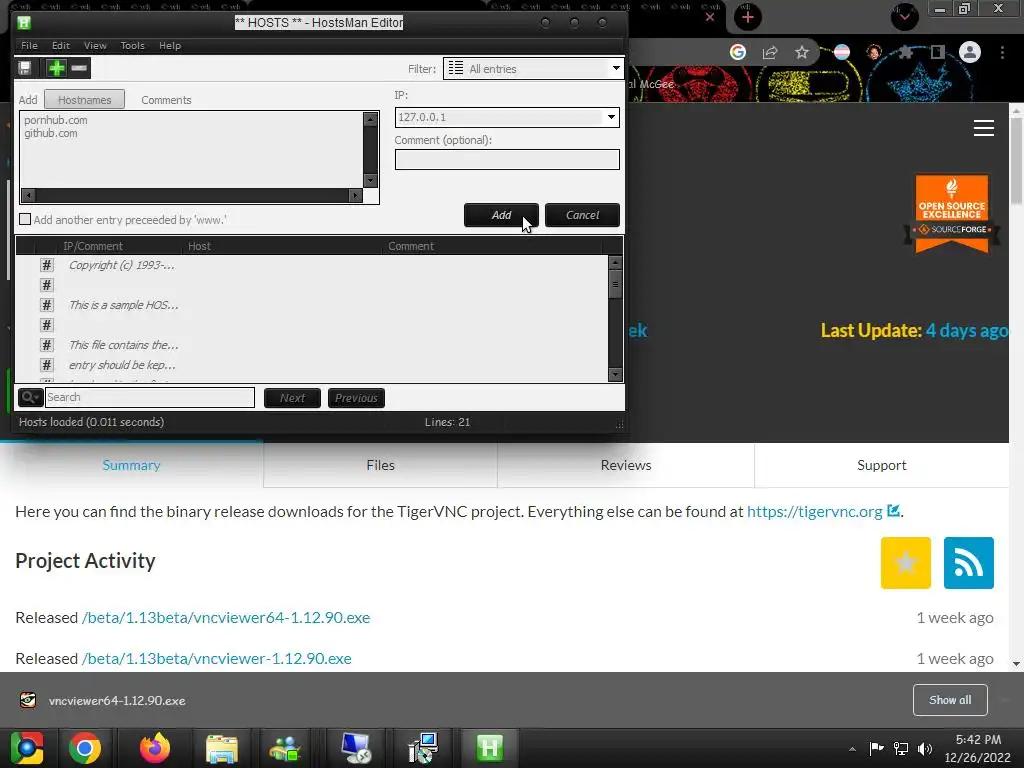Open Chrome three-dot menu
Image resolution: width=1024 pixels, height=768 pixels.
coord(1002,52)
